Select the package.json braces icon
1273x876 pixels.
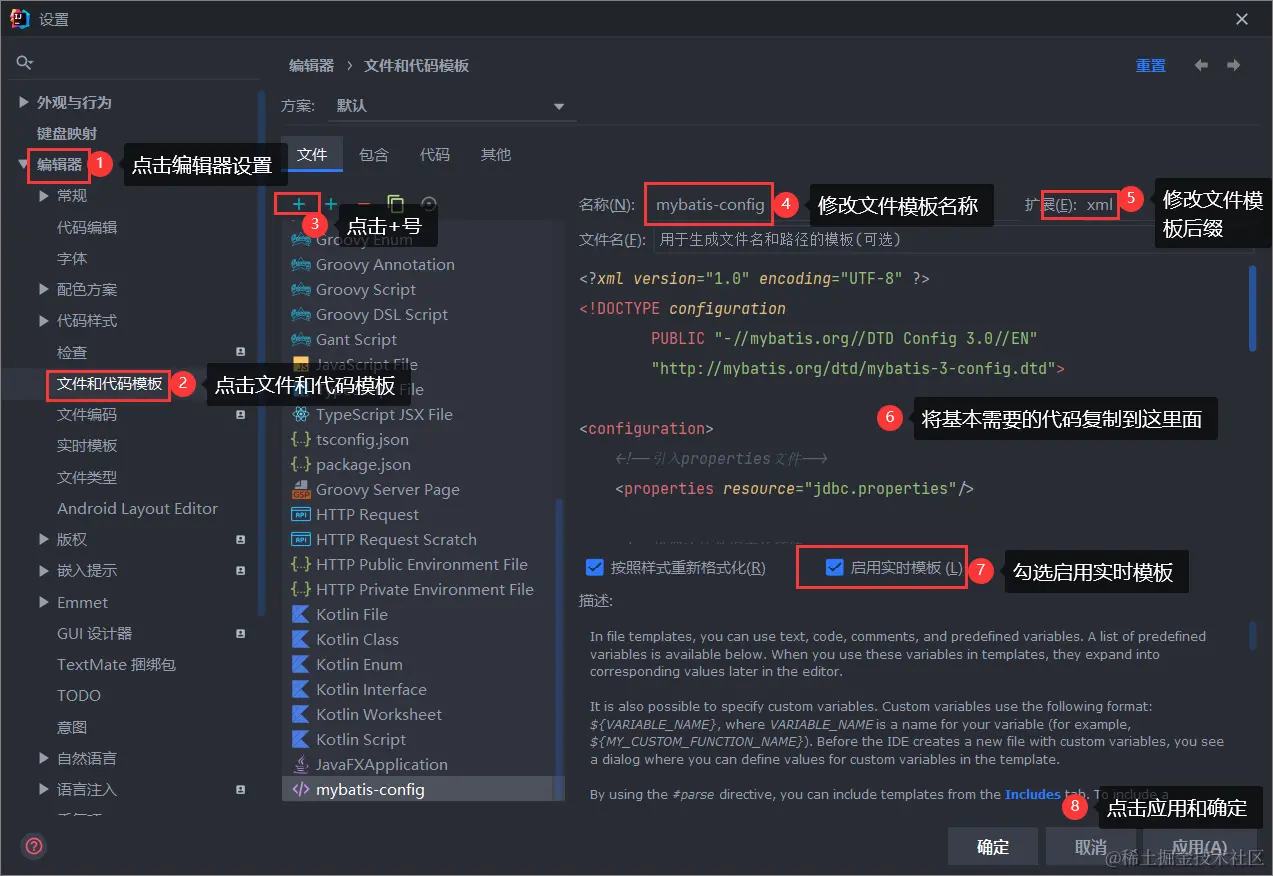[x=300, y=464]
